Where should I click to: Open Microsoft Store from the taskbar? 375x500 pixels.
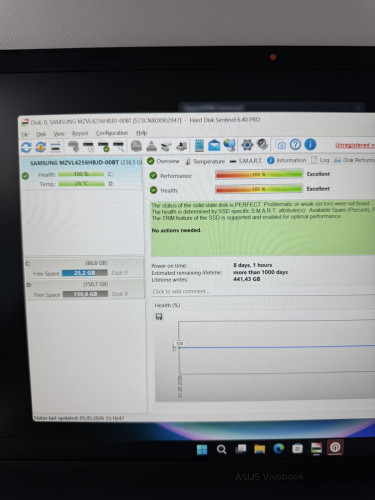pos(297,448)
